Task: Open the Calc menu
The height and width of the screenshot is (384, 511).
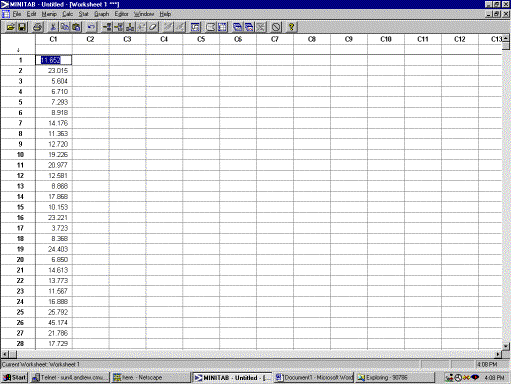Action: [67, 14]
